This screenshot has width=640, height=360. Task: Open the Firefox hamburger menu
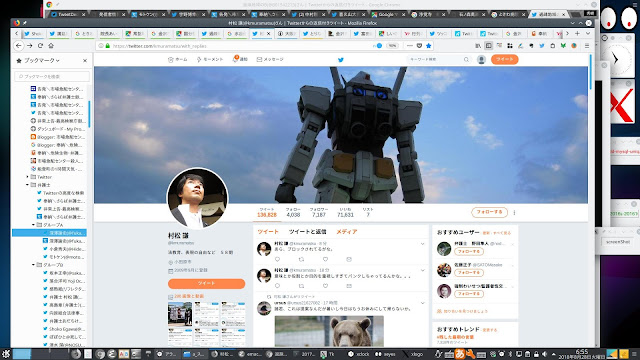point(587,46)
